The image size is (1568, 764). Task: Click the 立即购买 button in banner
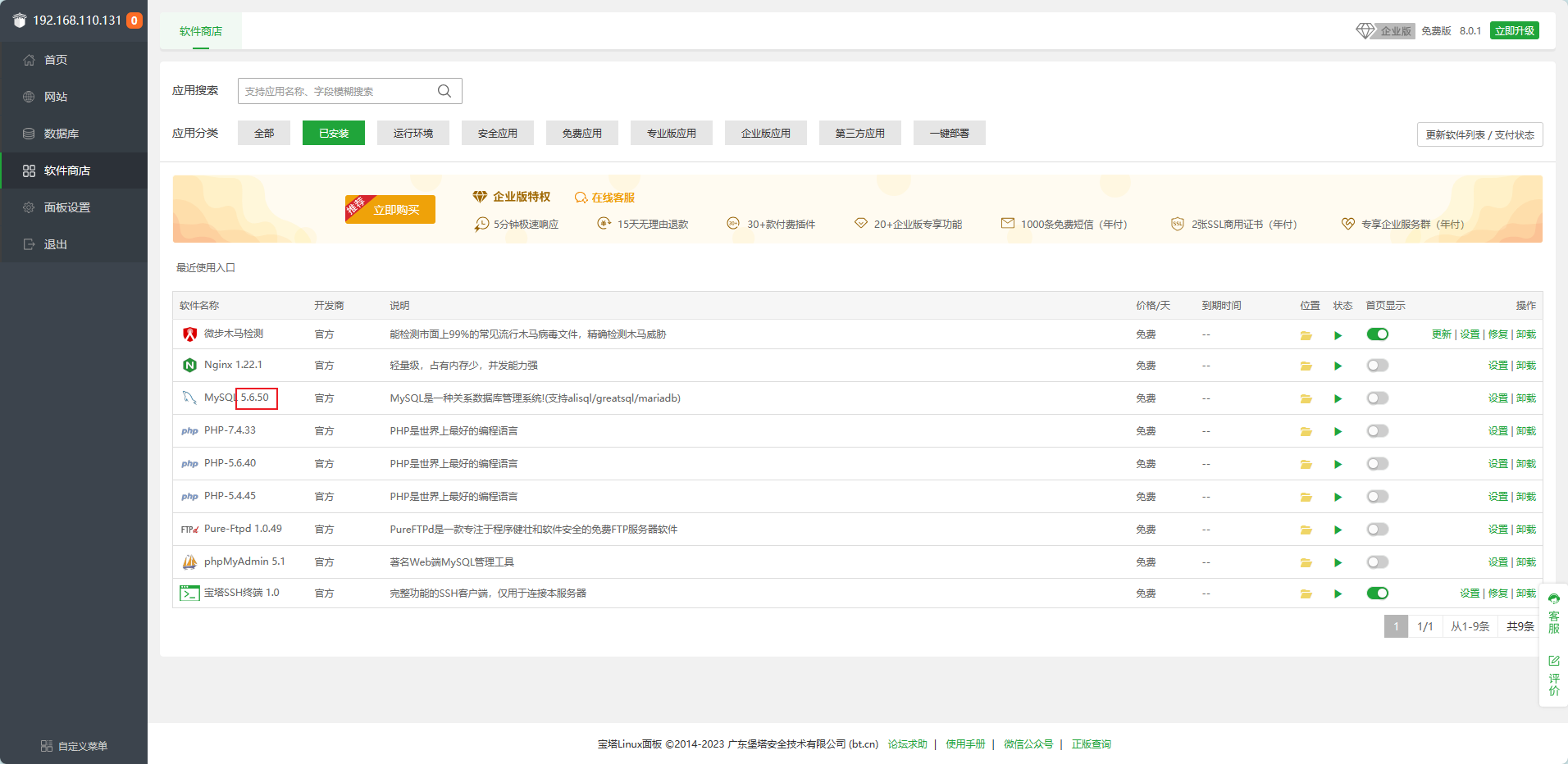pos(396,210)
